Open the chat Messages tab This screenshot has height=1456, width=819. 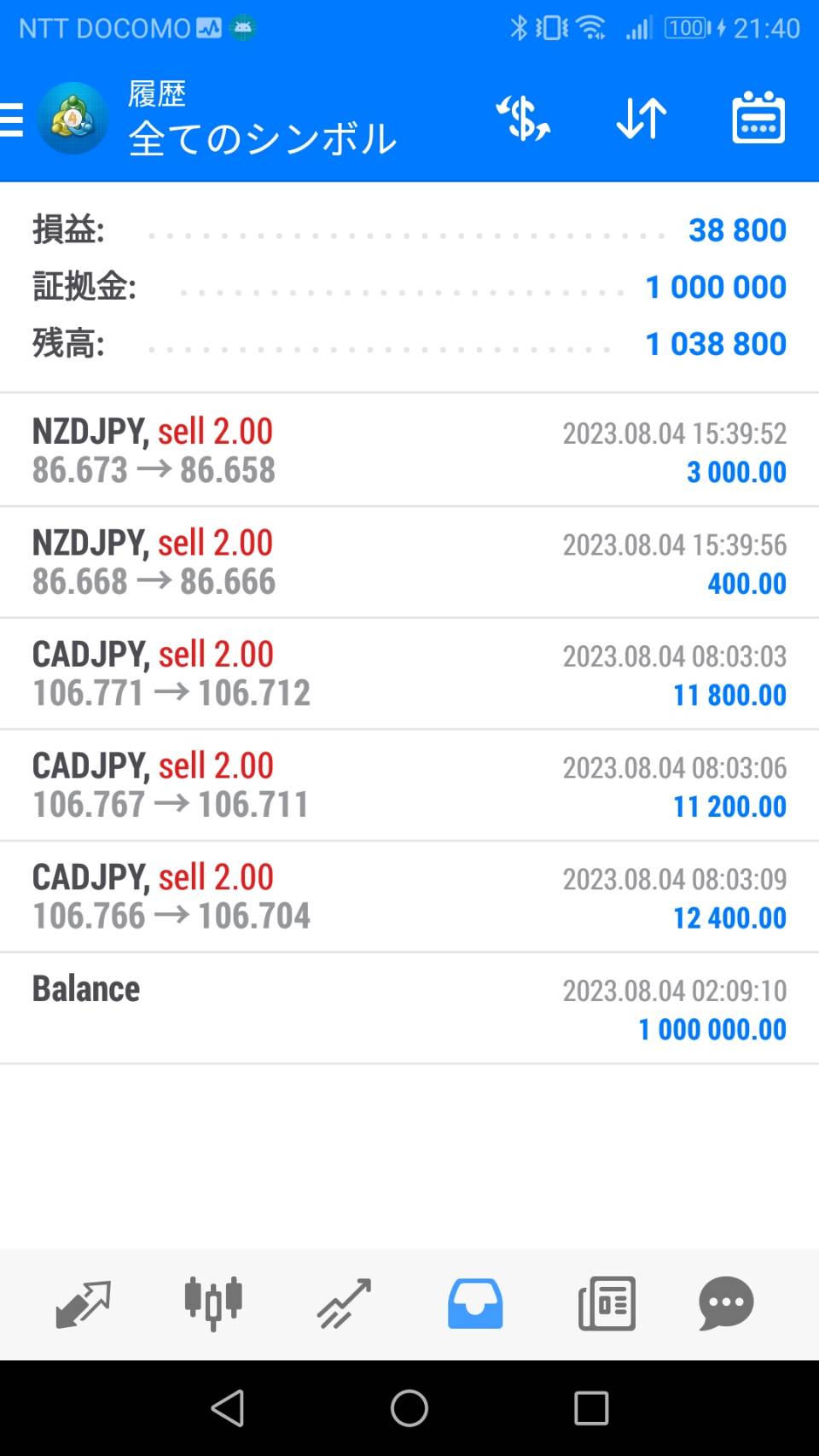pos(726,1303)
